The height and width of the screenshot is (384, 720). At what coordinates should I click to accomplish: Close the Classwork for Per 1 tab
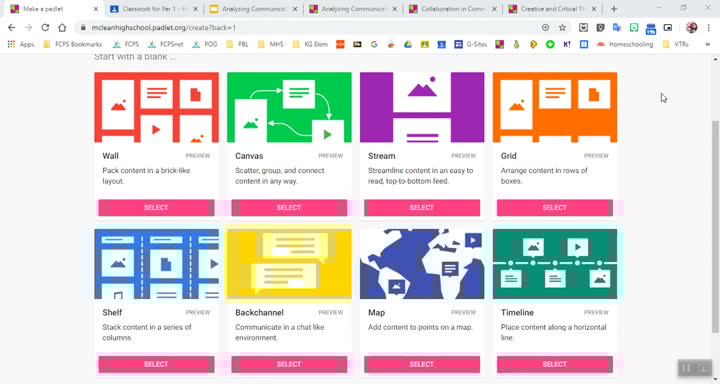coord(195,9)
